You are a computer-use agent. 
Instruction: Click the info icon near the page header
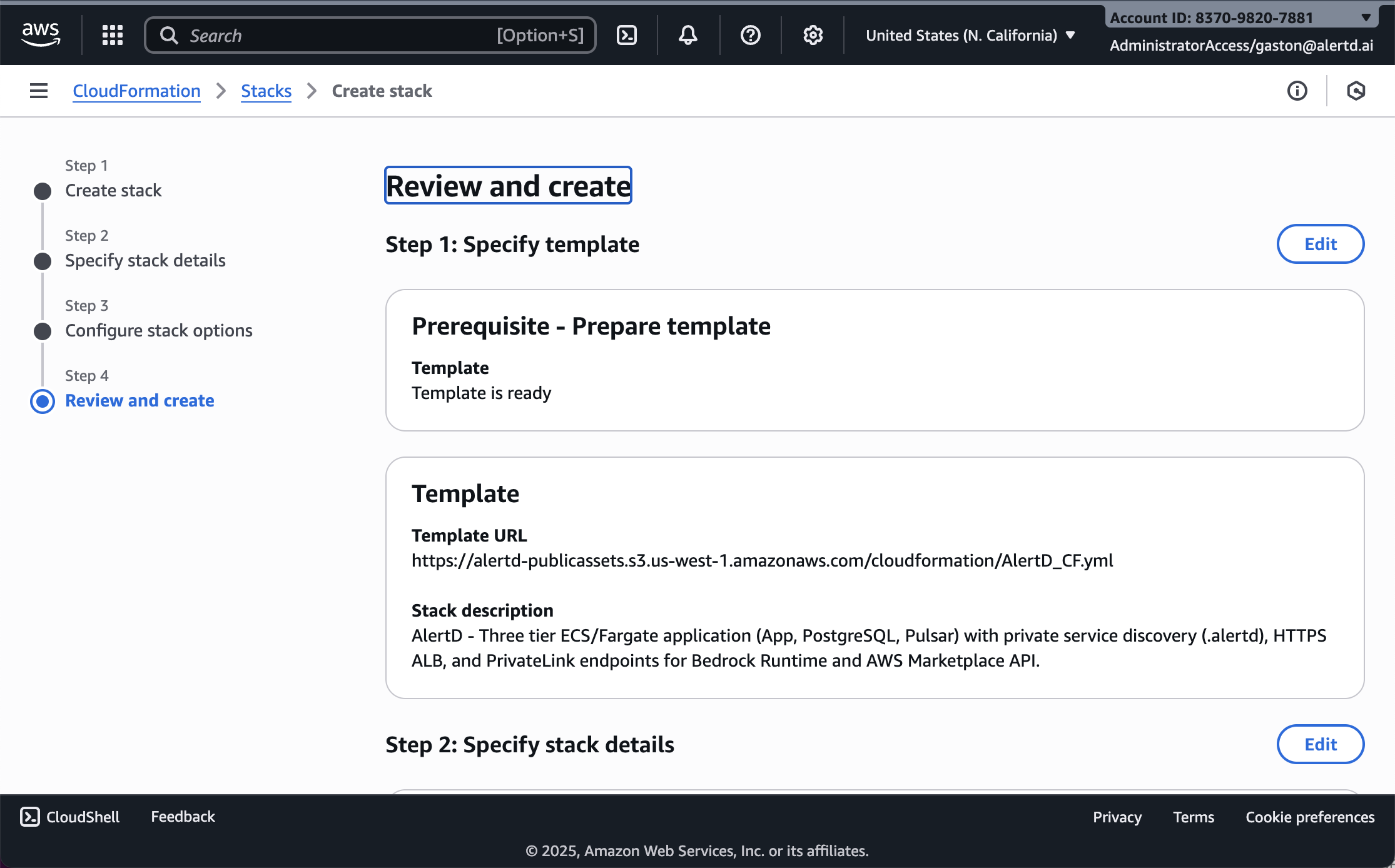point(1297,91)
